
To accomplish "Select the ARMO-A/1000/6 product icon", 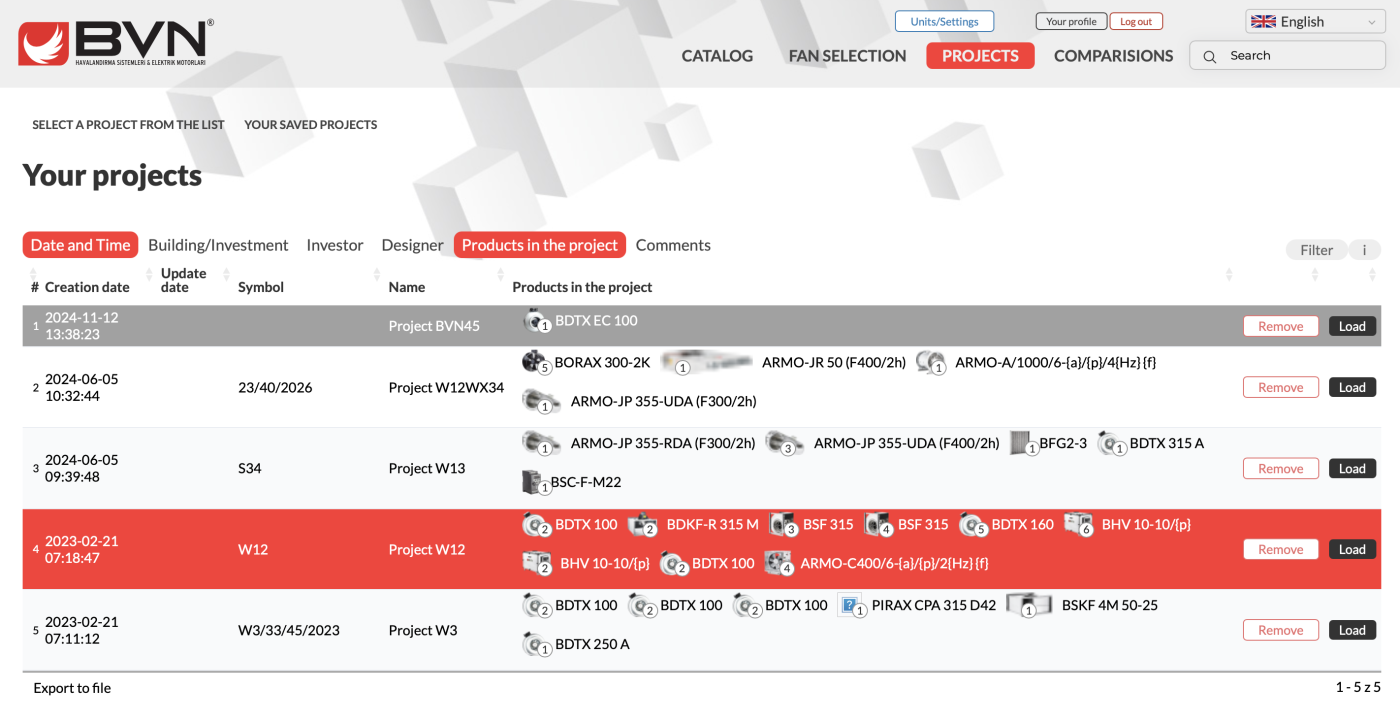I will [x=931, y=362].
